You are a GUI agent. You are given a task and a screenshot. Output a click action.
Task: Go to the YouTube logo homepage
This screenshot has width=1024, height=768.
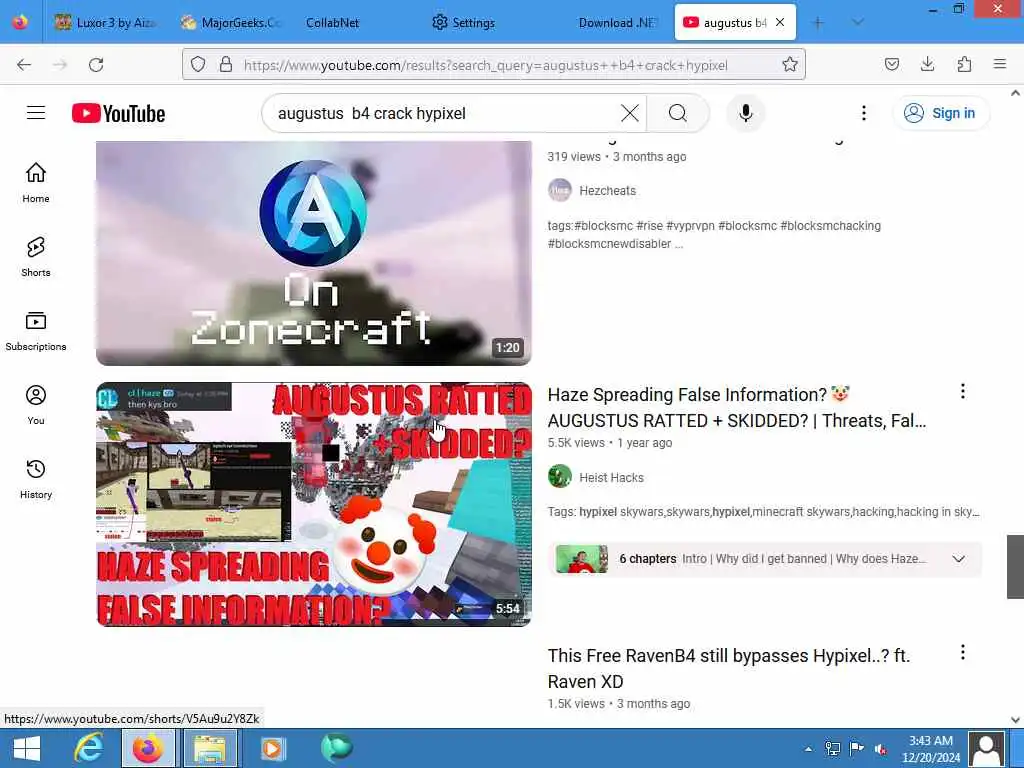pos(118,113)
